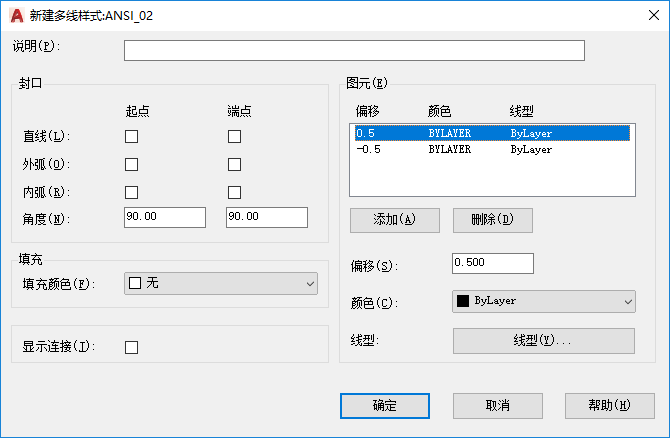The width and height of the screenshot is (670, 438).
Task: Select the 0.5 offset element row
Action: [x=492, y=133]
